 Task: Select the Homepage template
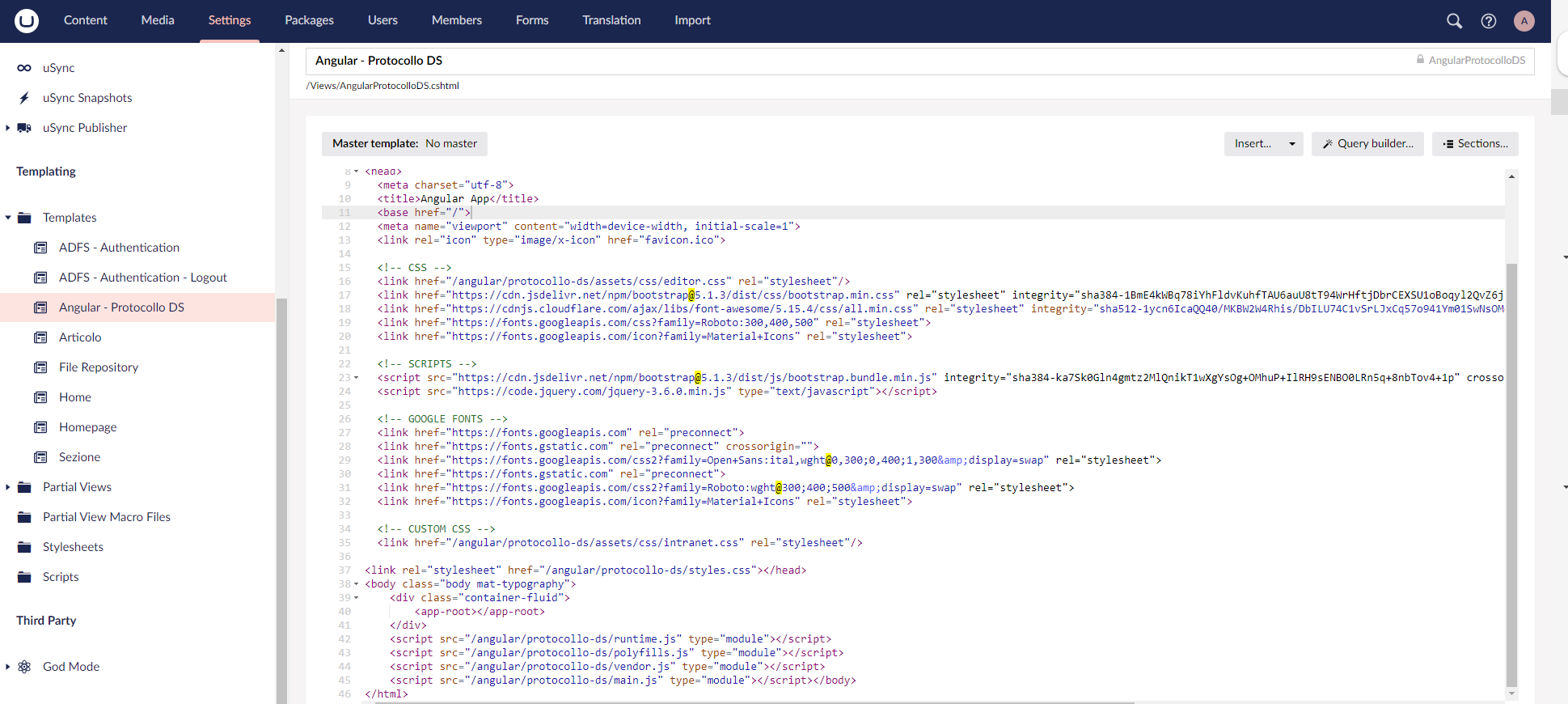(87, 427)
